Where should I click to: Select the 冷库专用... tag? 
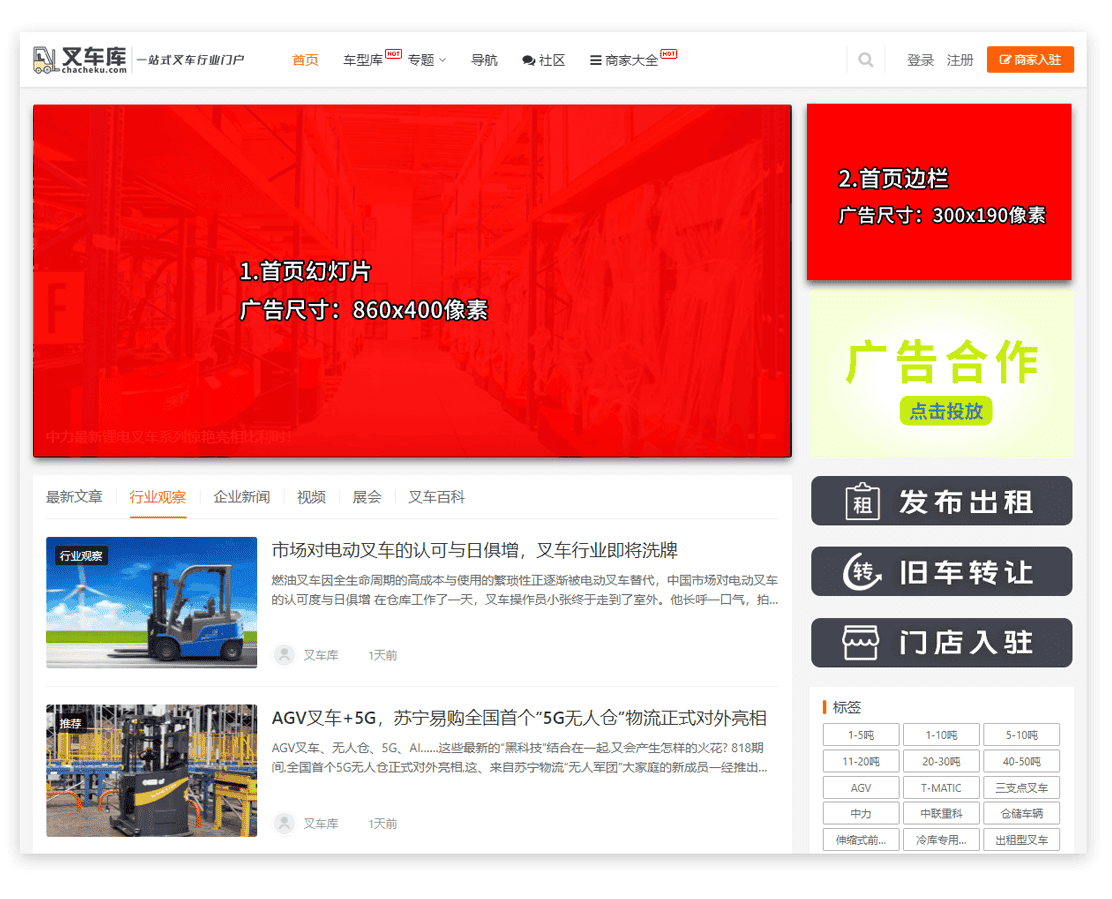941,839
